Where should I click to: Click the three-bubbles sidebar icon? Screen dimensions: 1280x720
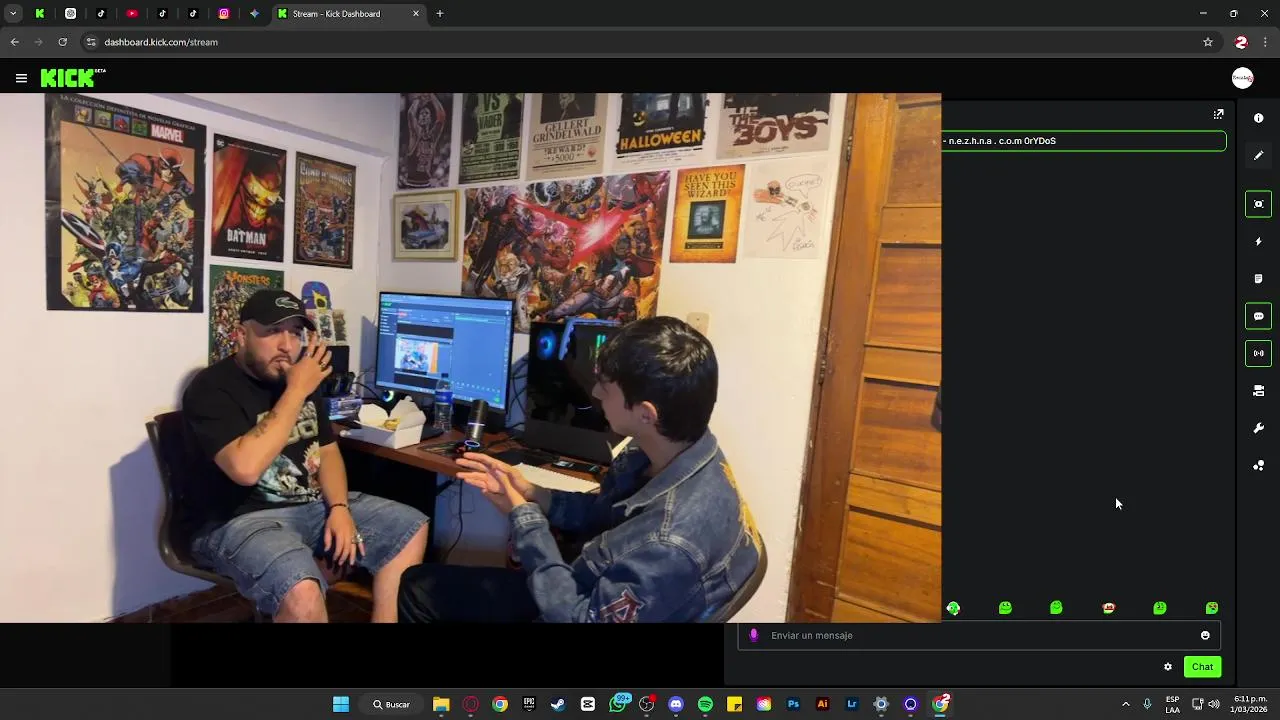pos(1258,466)
